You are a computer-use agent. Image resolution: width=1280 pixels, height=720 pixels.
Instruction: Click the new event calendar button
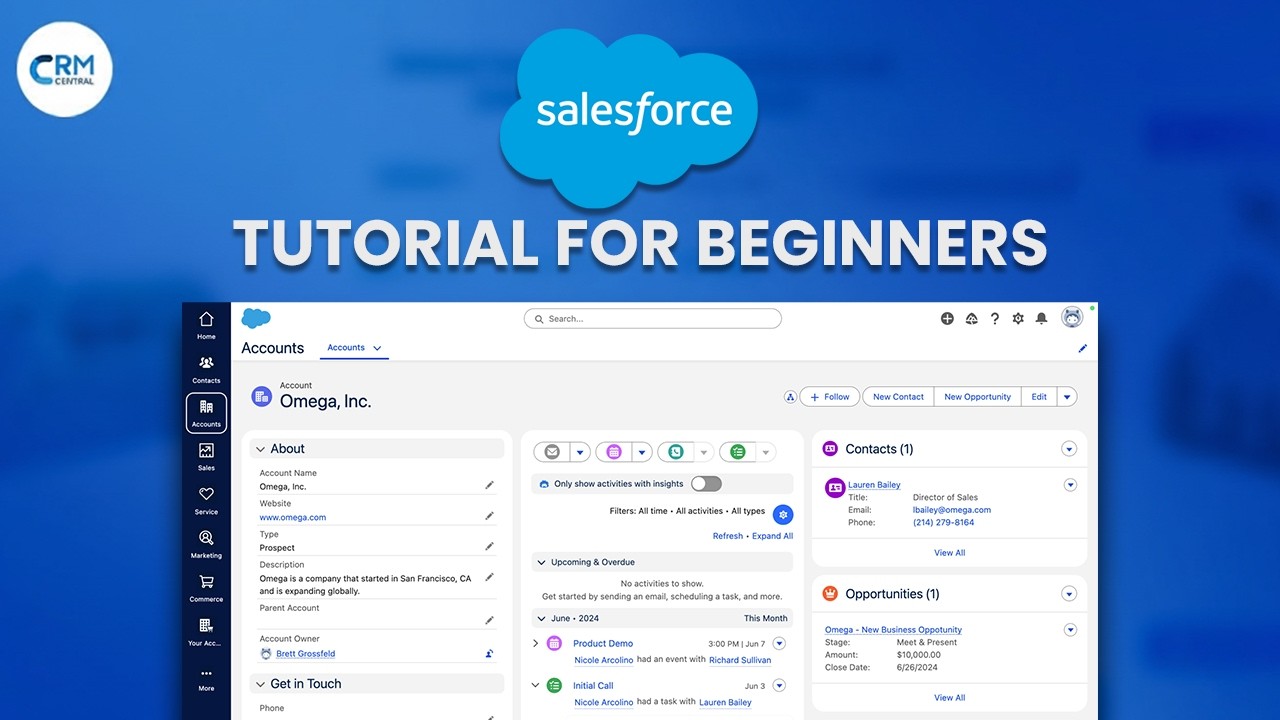click(613, 452)
